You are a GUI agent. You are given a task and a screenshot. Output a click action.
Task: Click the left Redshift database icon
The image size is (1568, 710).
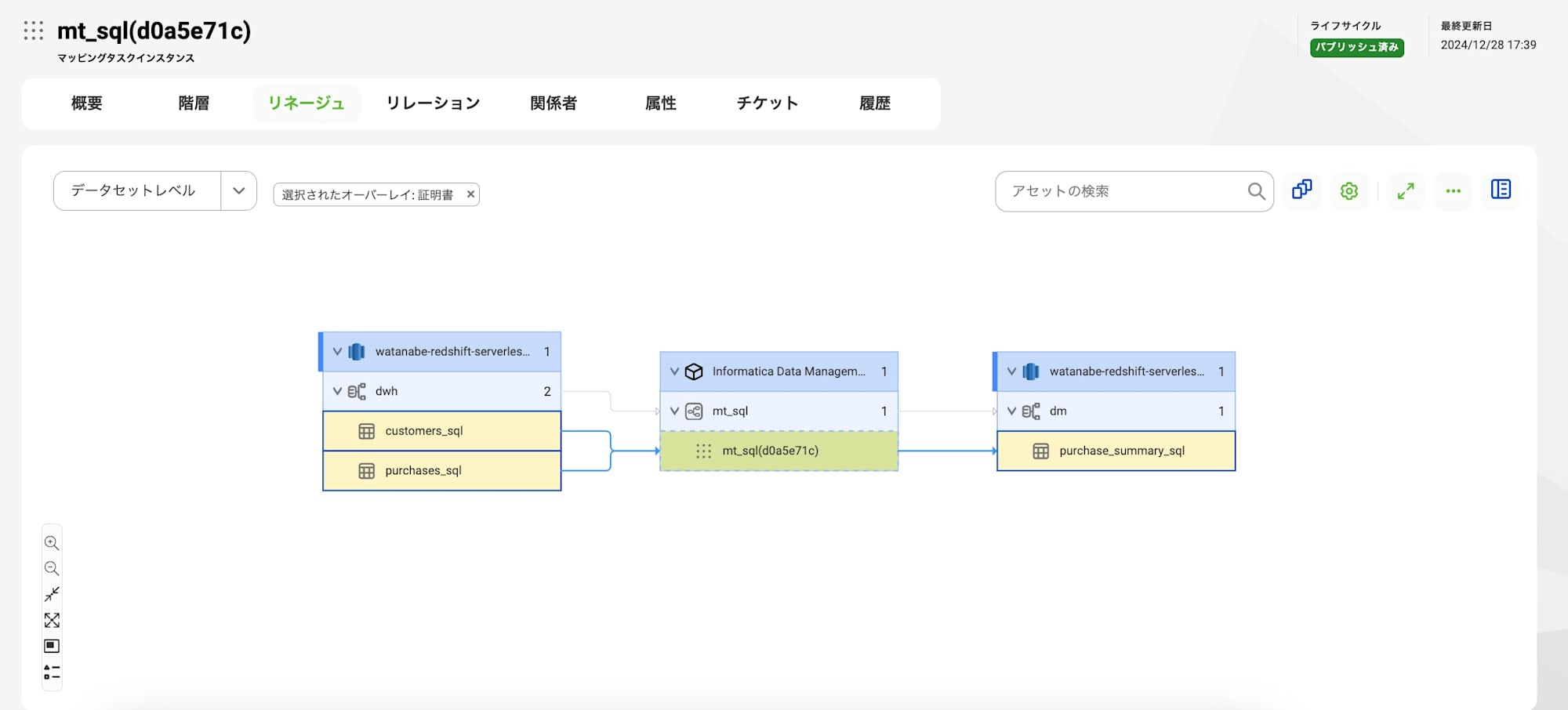click(357, 352)
